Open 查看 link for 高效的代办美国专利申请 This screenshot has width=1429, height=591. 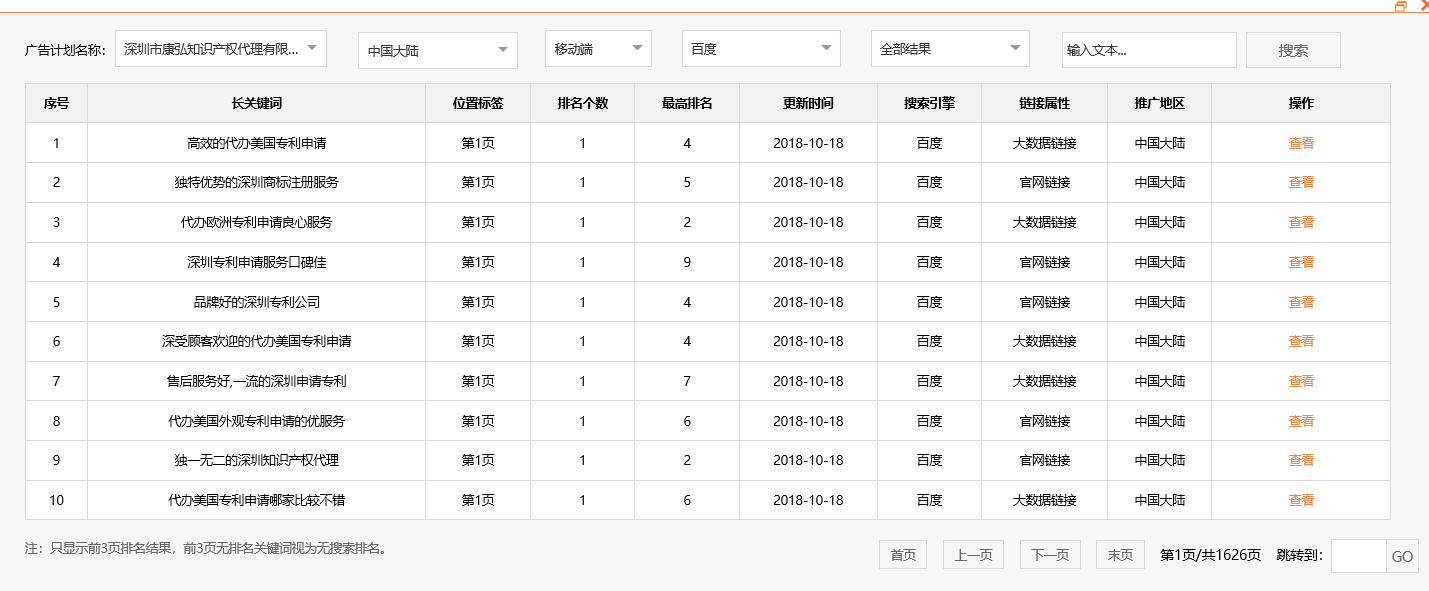(1301, 142)
